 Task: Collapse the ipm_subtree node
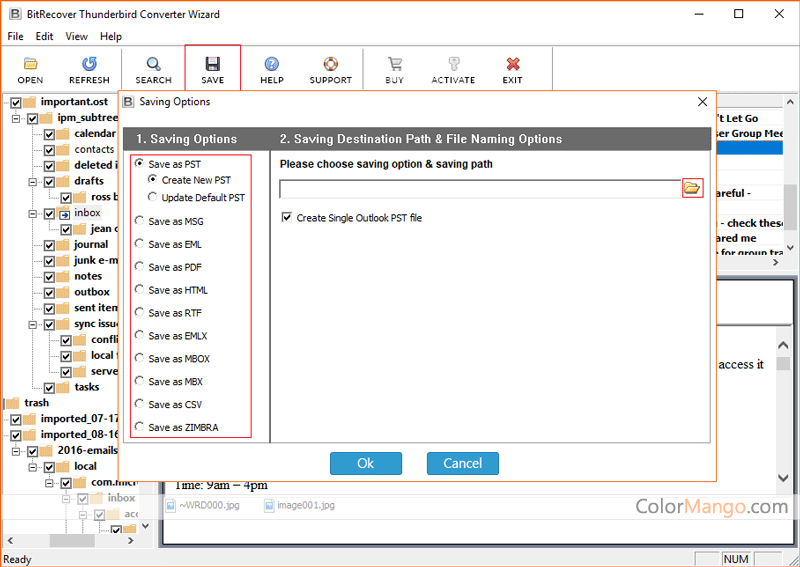point(16,118)
